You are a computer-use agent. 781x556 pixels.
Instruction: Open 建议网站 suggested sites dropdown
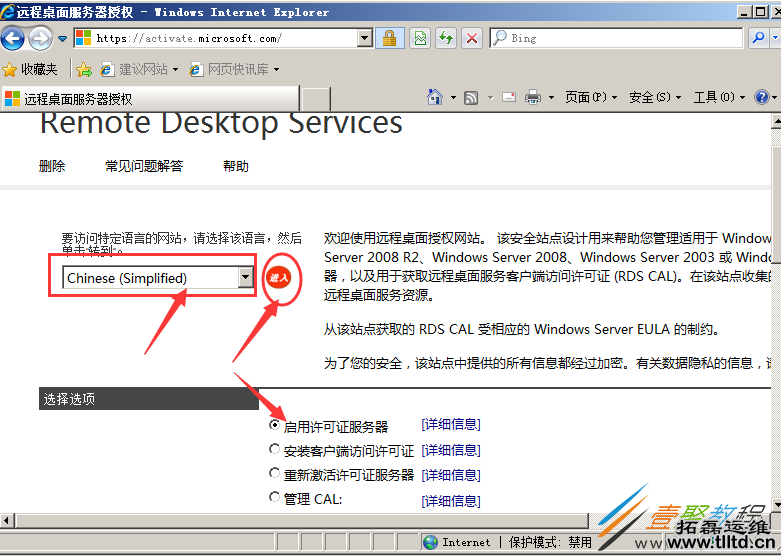(x=139, y=70)
